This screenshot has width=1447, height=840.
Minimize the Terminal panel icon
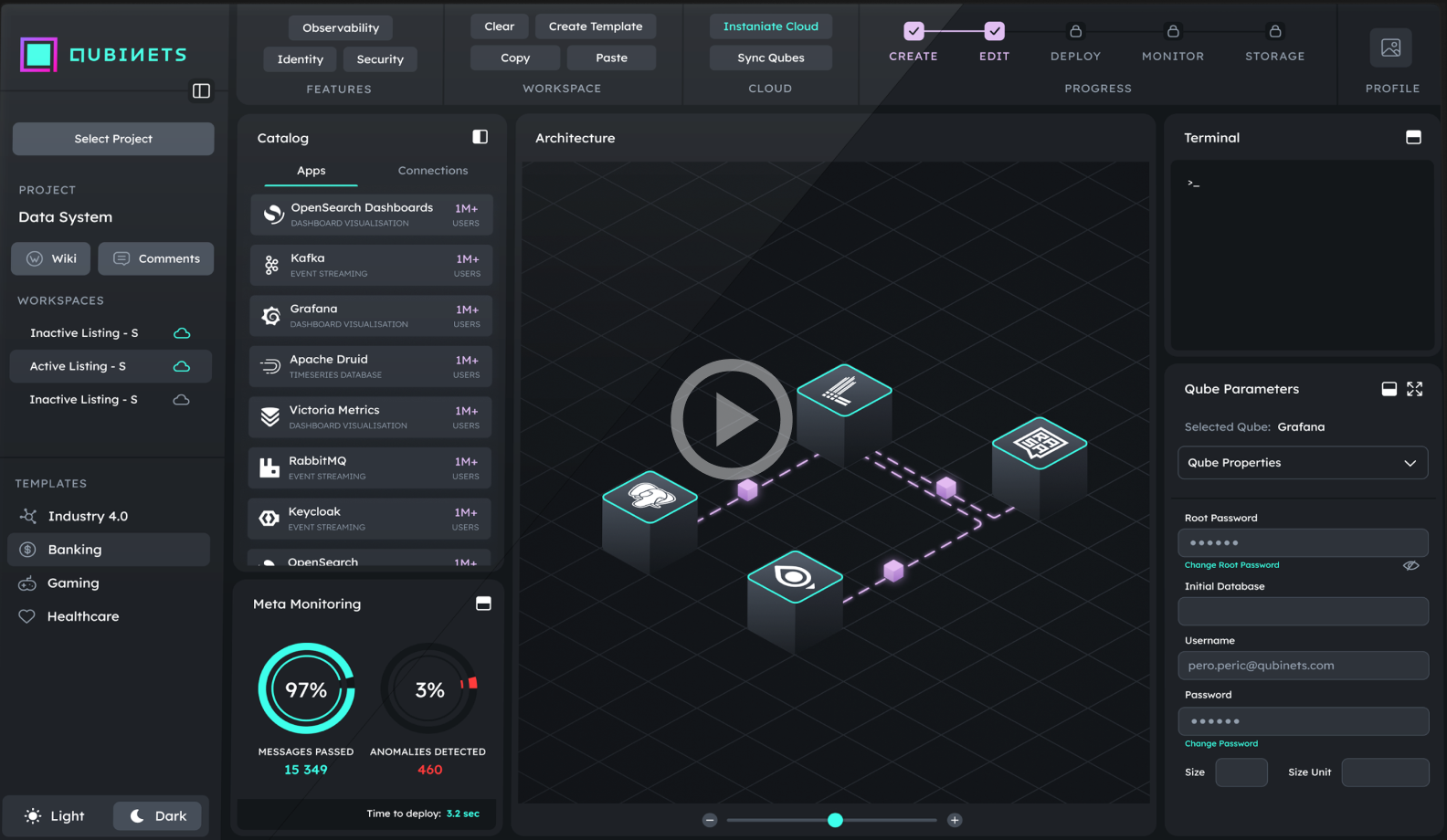click(1412, 137)
